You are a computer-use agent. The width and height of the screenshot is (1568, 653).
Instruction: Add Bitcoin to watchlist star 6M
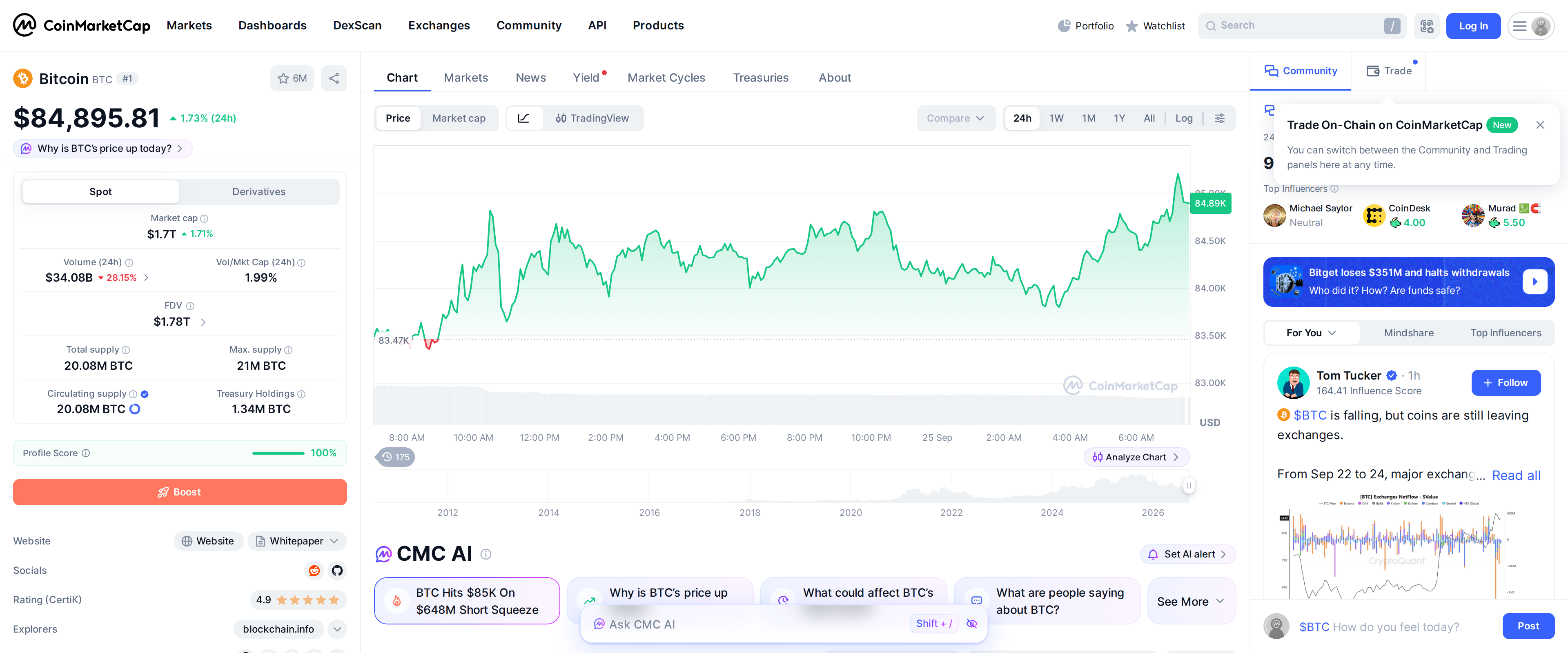point(292,78)
